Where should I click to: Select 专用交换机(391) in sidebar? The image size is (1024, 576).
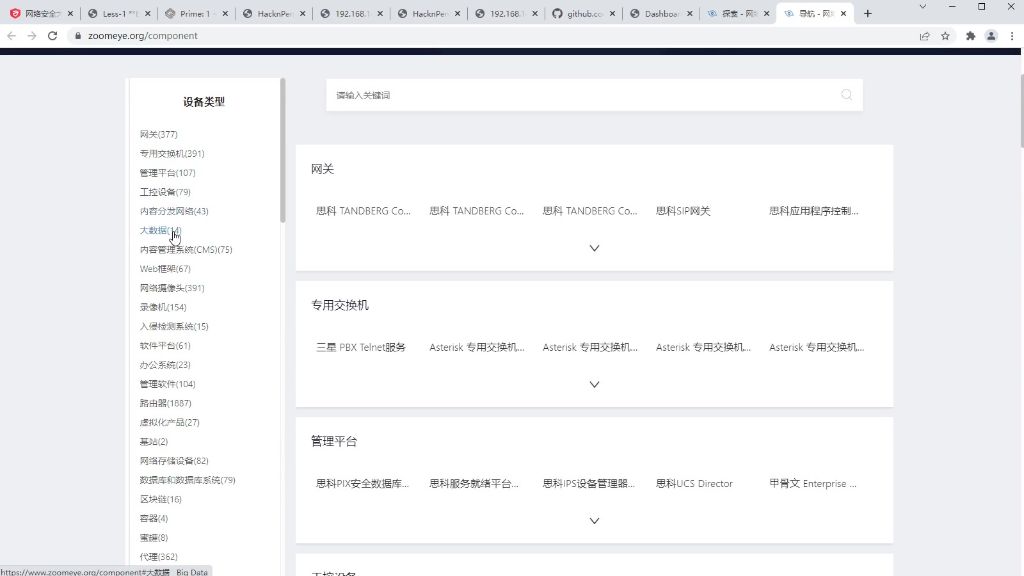coord(172,153)
